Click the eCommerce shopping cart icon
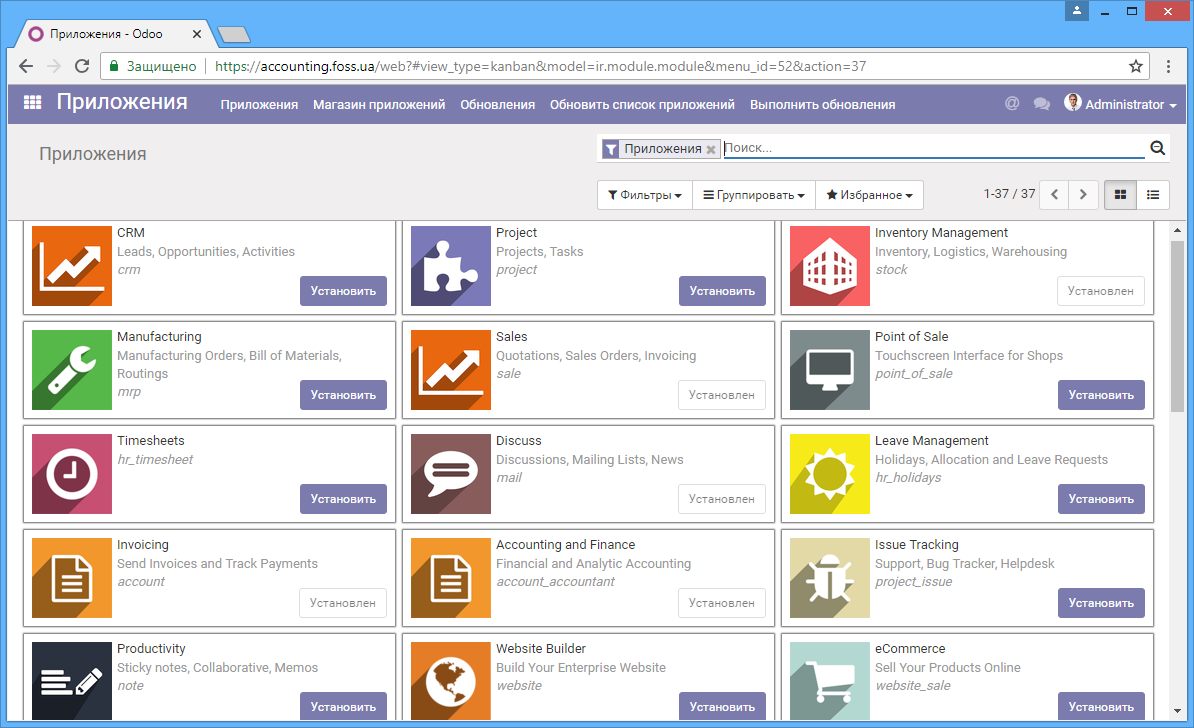This screenshot has width=1194, height=728. [x=829, y=681]
